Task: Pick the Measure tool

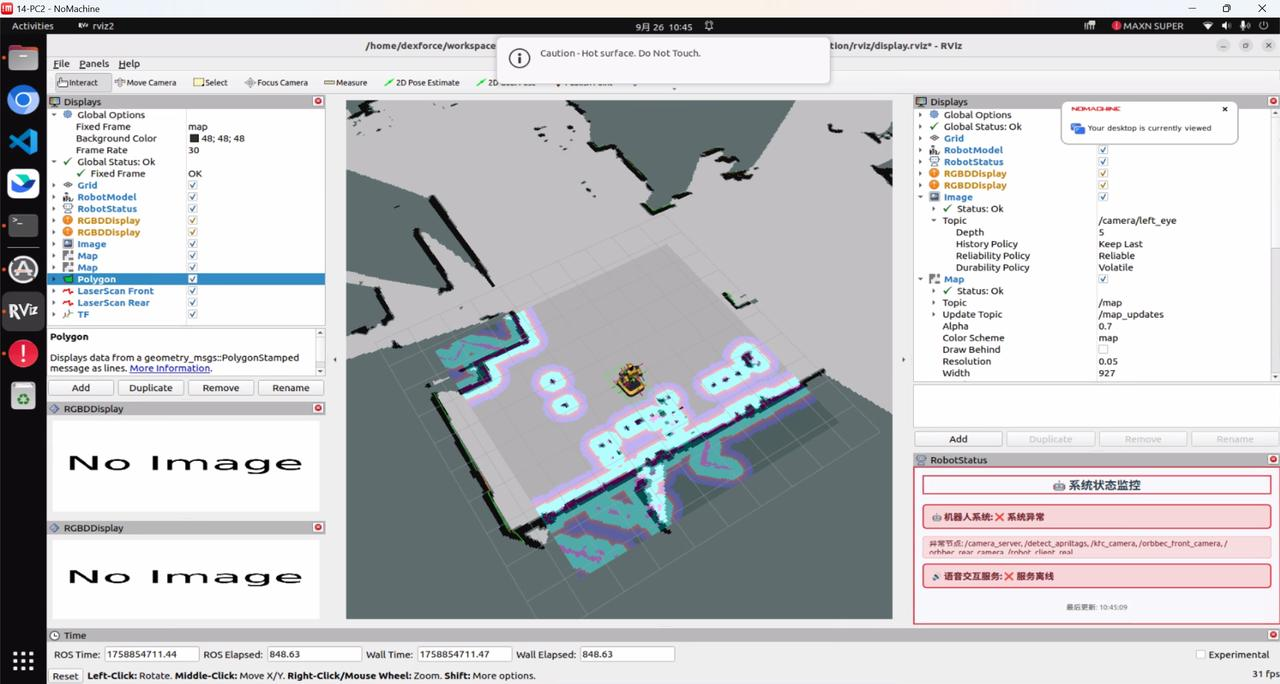Action: coord(346,83)
